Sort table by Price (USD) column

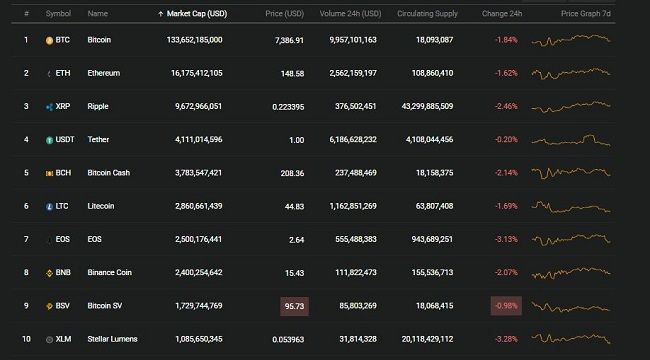tap(285, 14)
